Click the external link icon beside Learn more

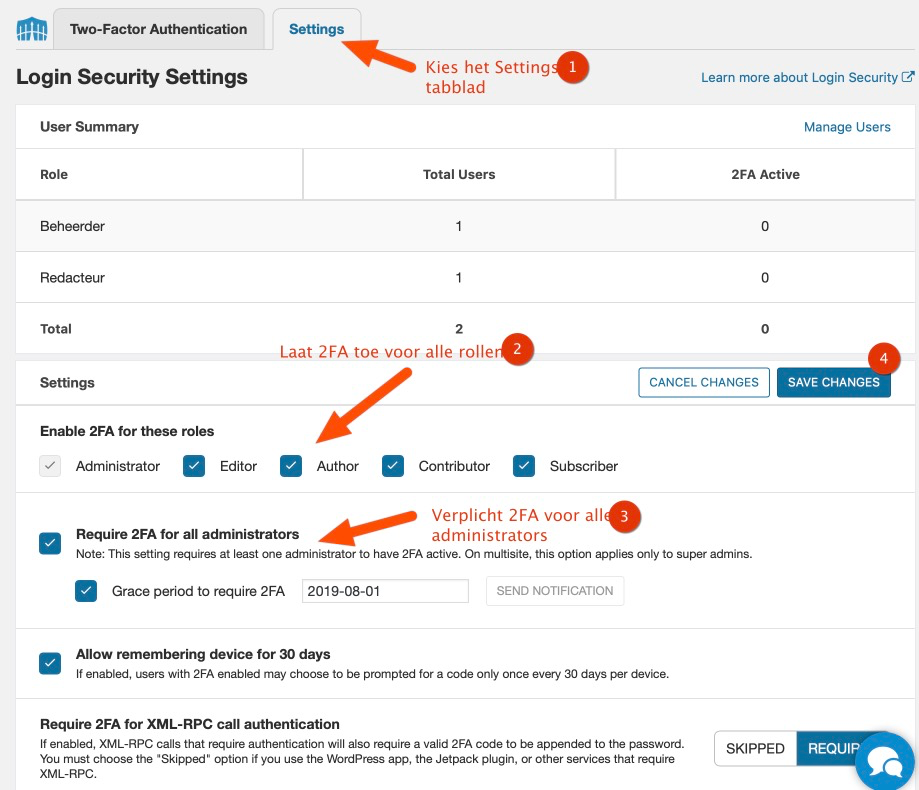tap(908, 77)
